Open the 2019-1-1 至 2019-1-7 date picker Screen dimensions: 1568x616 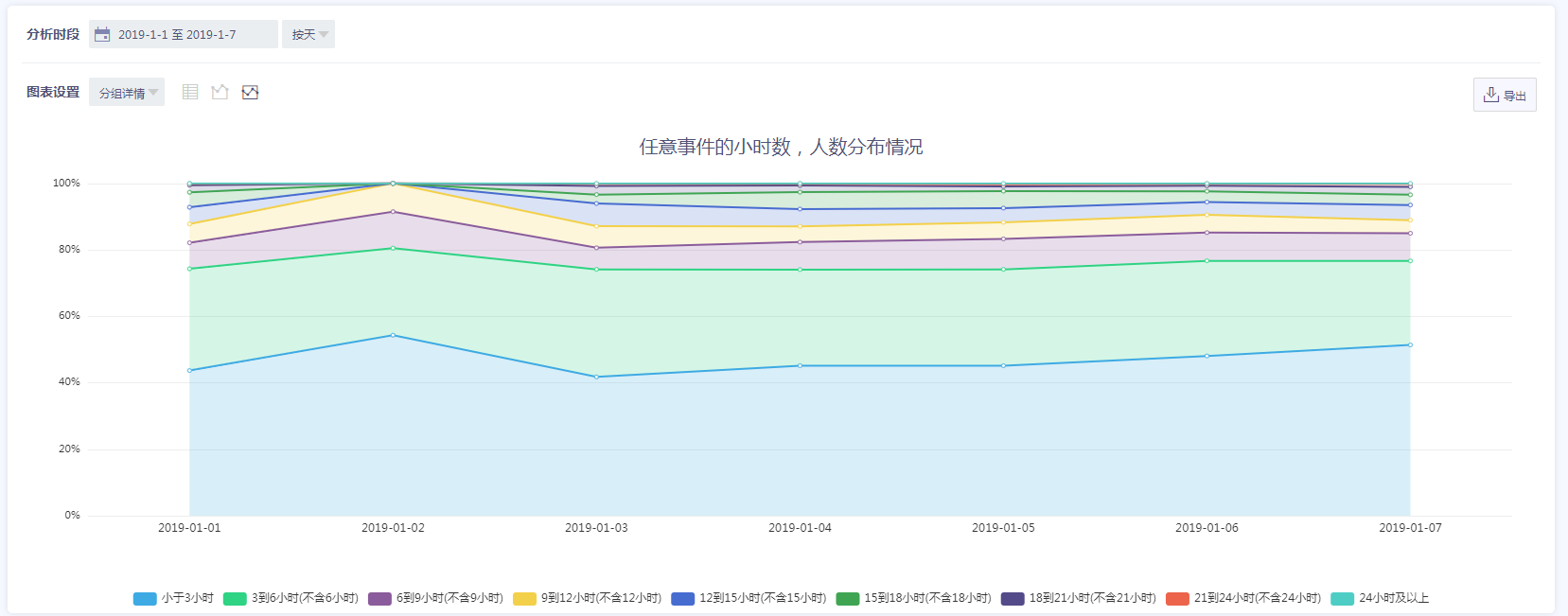tap(184, 35)
